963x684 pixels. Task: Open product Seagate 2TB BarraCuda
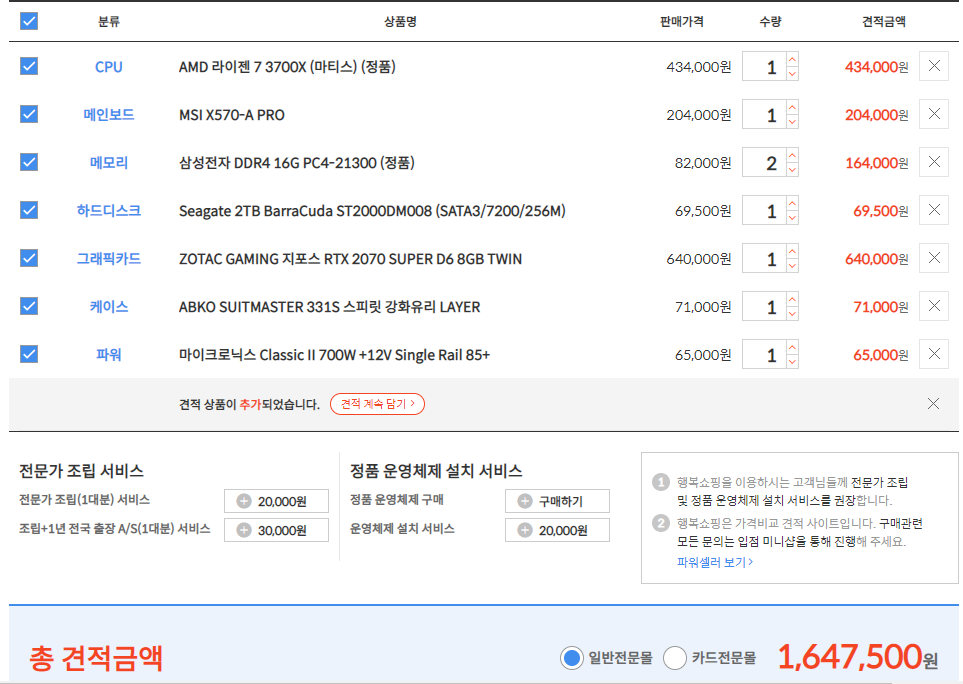372,211
